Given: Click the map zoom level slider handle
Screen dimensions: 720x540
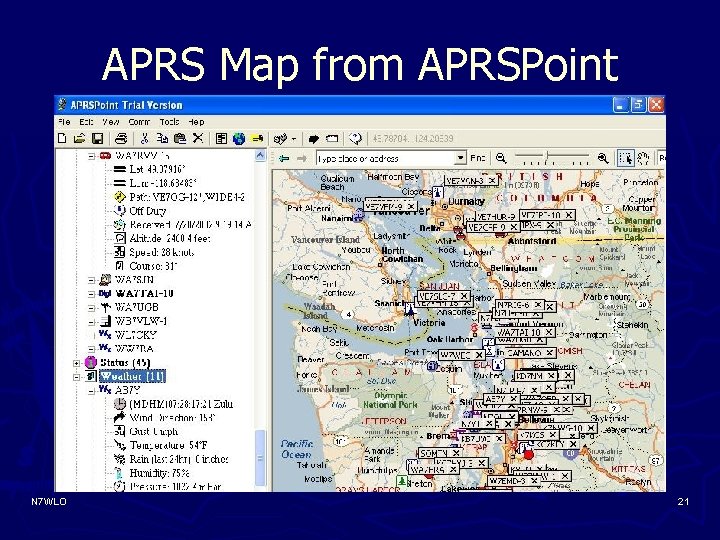Looking at the screenshot, I should pos(547,157).
